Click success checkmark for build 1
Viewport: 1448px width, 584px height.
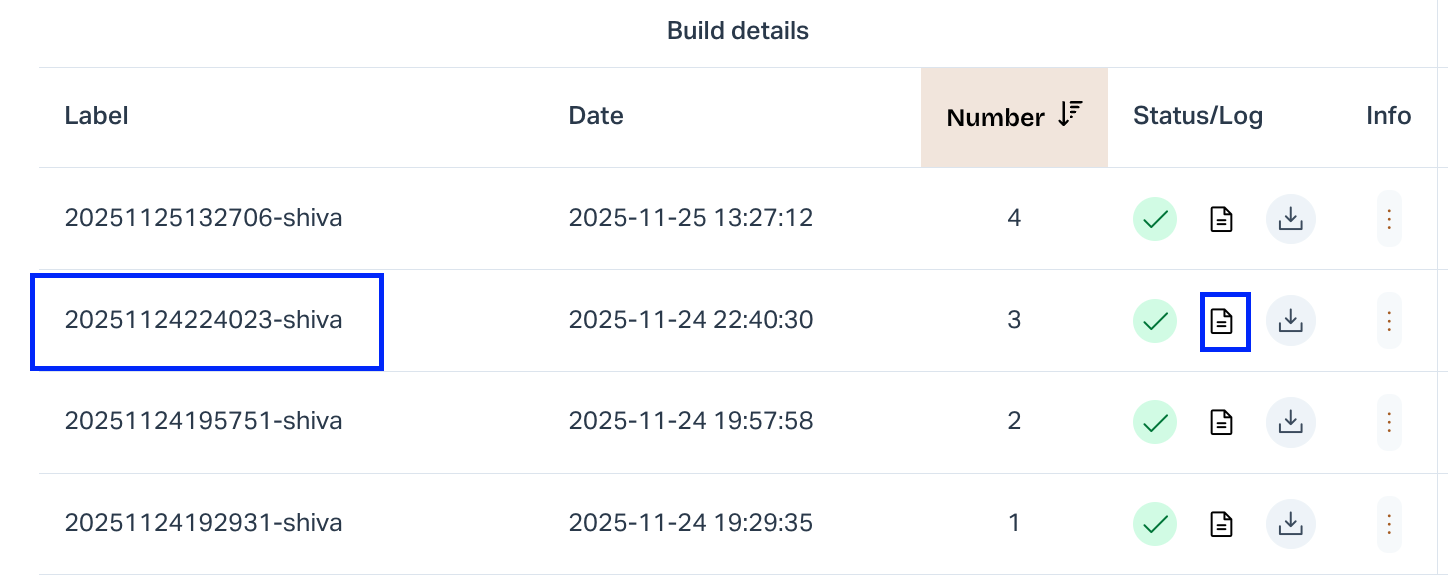[x=1155, y=523]
